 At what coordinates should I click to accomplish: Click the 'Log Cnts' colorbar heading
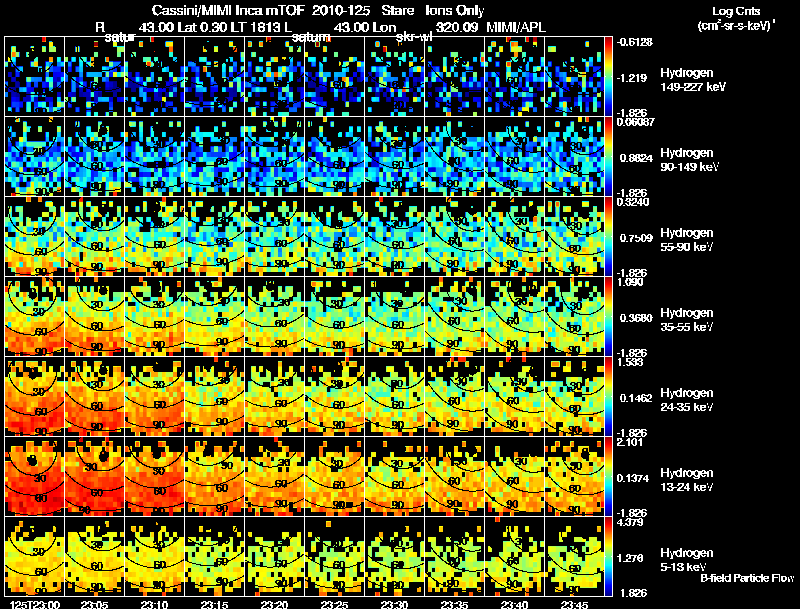pyautogui.click(x=736, y=11)
